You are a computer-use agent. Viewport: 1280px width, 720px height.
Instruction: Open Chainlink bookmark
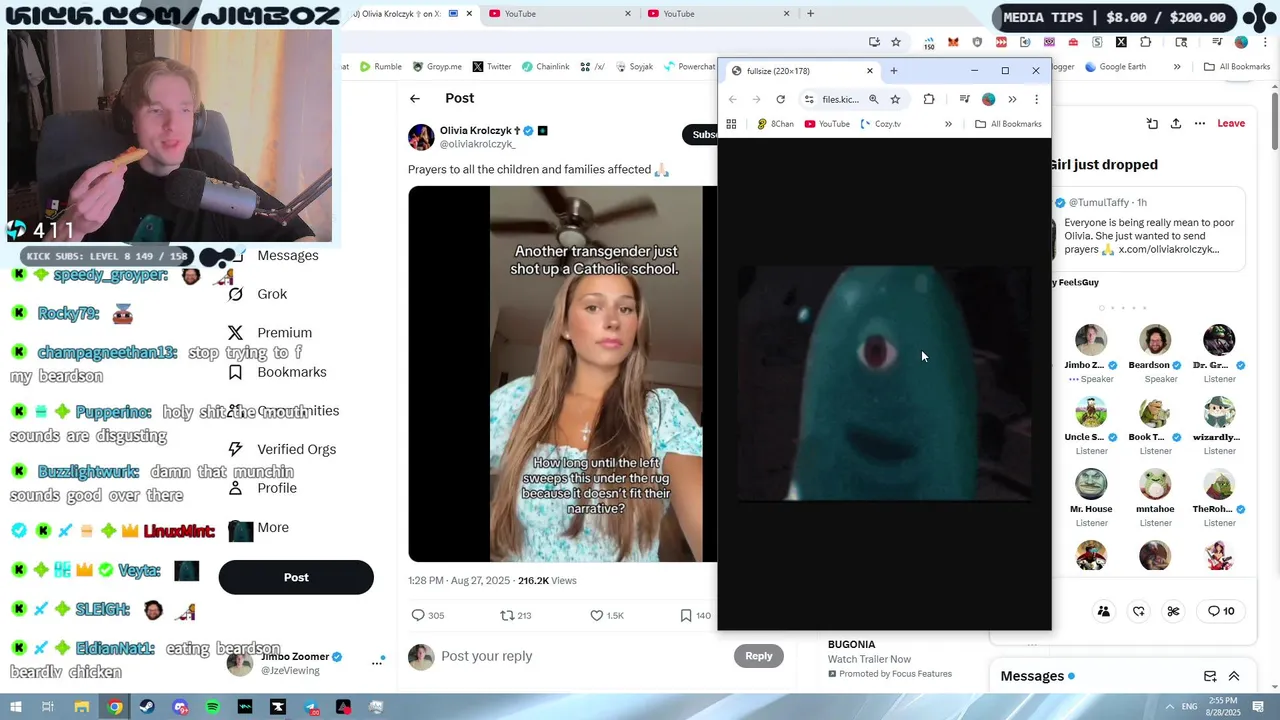click(546, 67)
